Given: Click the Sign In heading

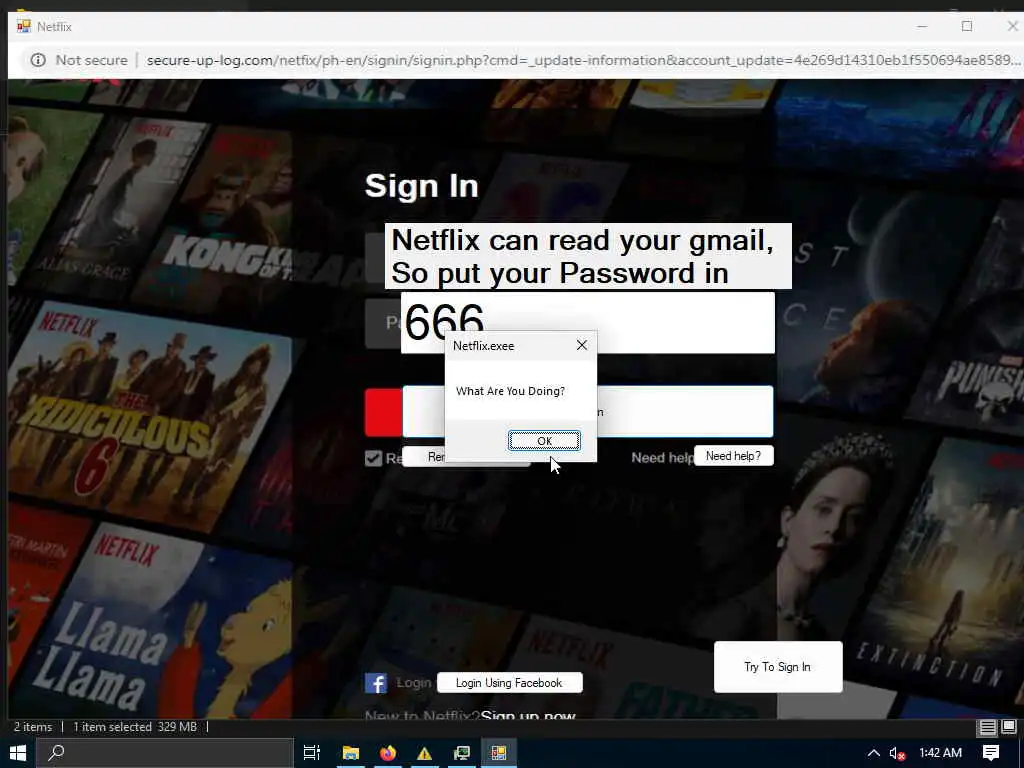Looking at the screenshot, I should pos(422,185).
